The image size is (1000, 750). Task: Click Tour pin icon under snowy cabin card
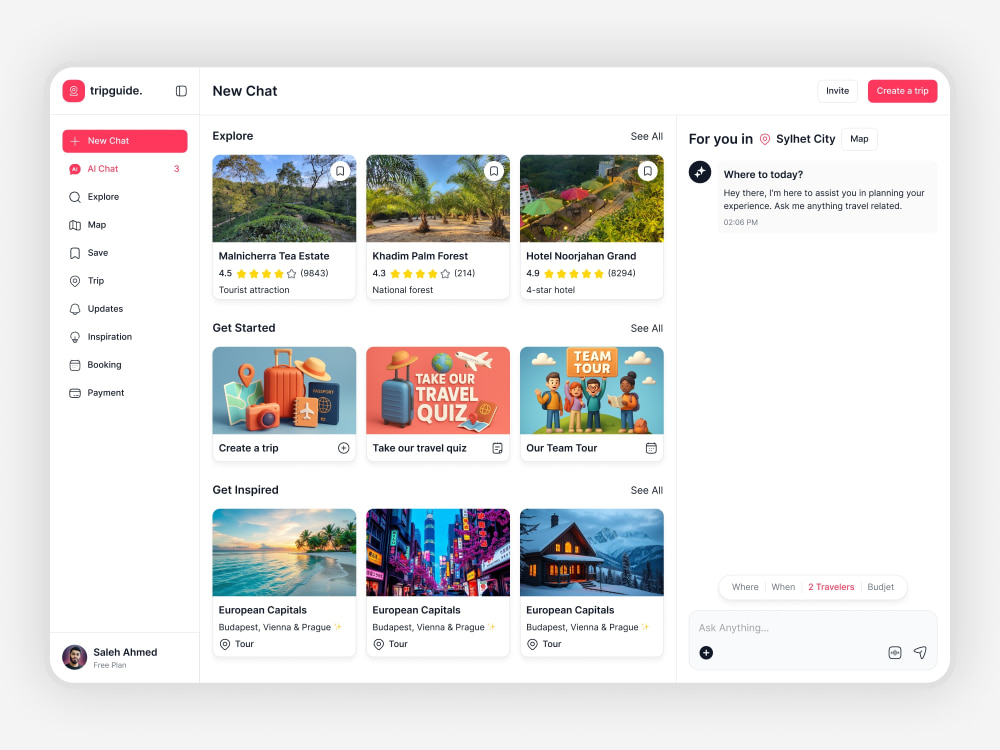point(532,644)
